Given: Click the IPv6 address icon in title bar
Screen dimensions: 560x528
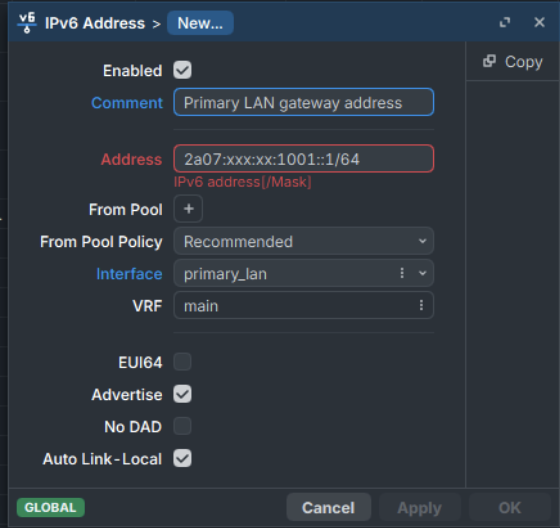Looking at the screenshot, I should point(27,23).
